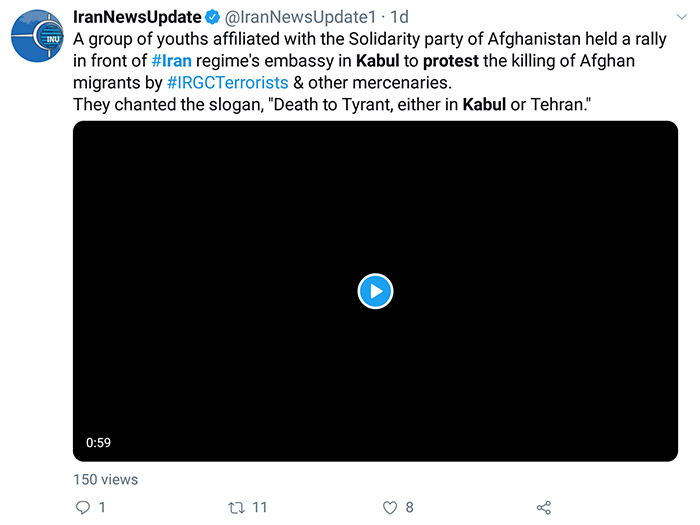Like the tweet with heart icon
Viewport: 700px width, 525px height.
point(390,508)
